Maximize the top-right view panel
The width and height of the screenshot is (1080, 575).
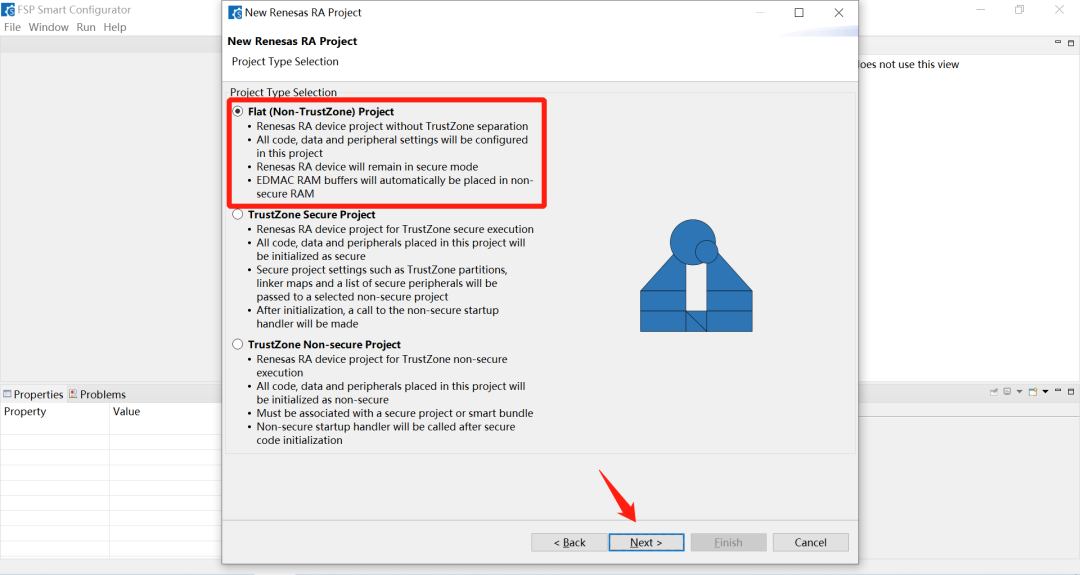[1070, 42]
